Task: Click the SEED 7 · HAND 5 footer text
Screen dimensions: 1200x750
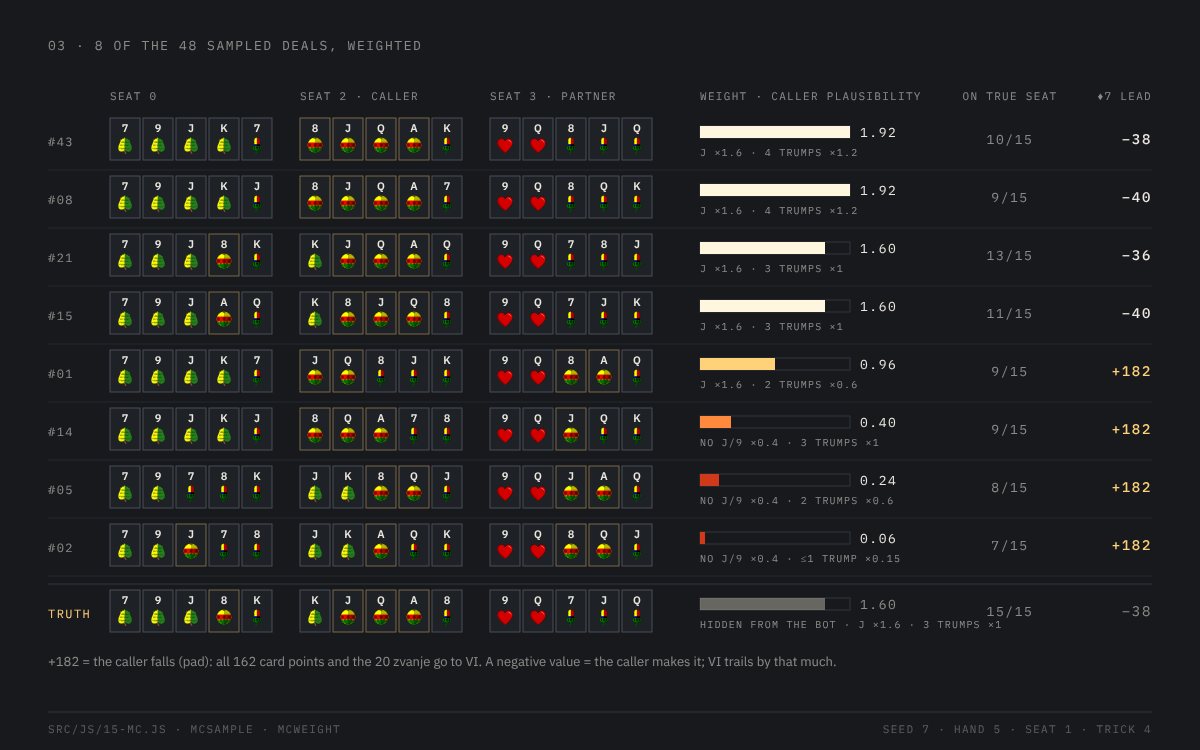Action: [941, 730]
